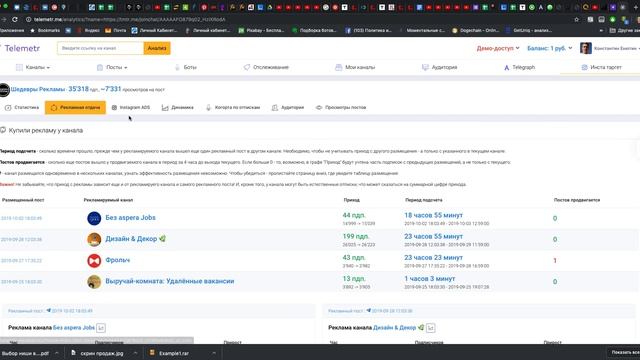
Task: Select the Рекламная отдача tab
Action: 75,107
